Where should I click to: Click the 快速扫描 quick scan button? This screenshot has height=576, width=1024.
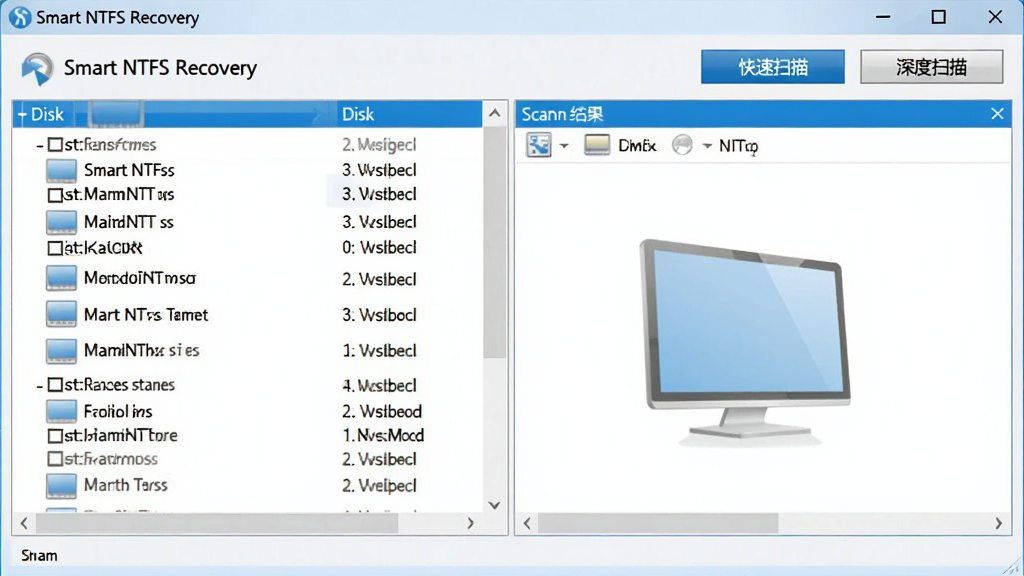(773, 67)
